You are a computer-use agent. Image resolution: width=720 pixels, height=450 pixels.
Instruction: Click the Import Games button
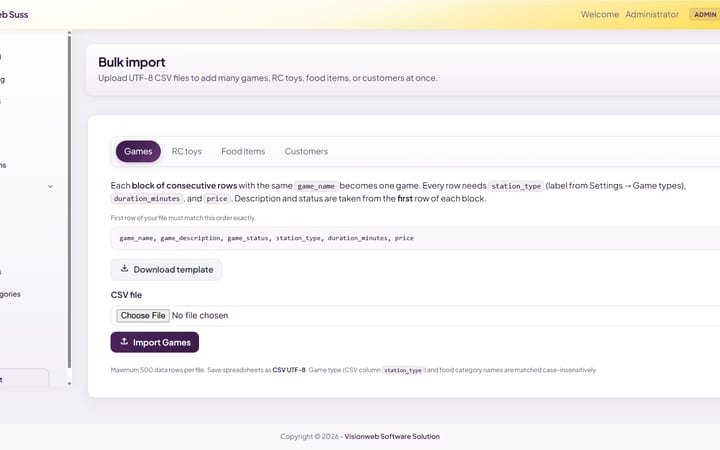point(155,342)
